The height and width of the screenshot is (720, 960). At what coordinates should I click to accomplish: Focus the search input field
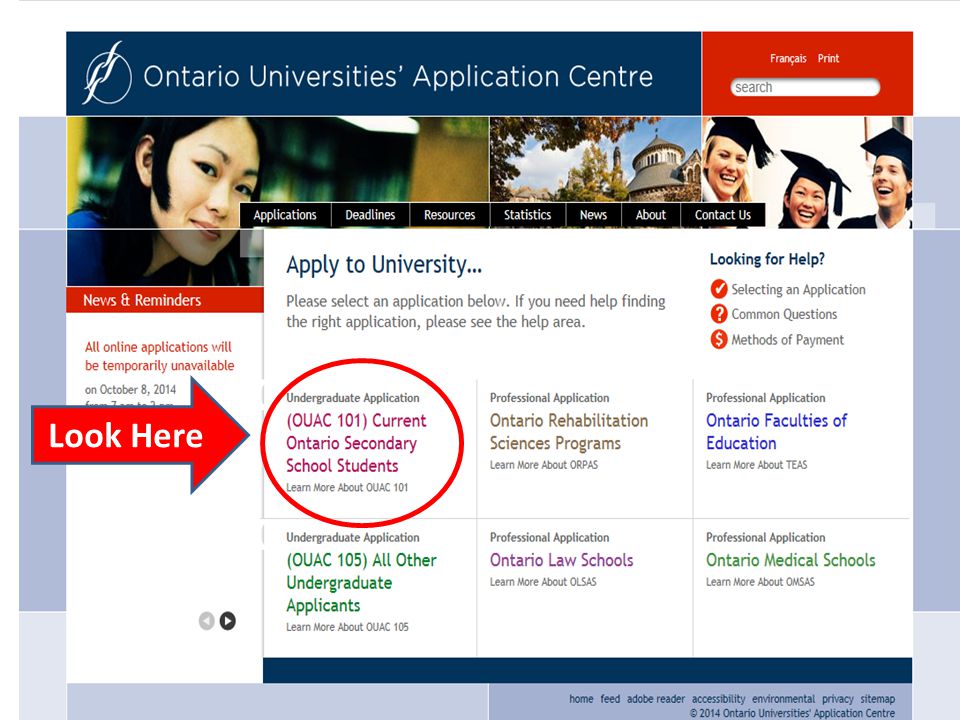point(805,87)
